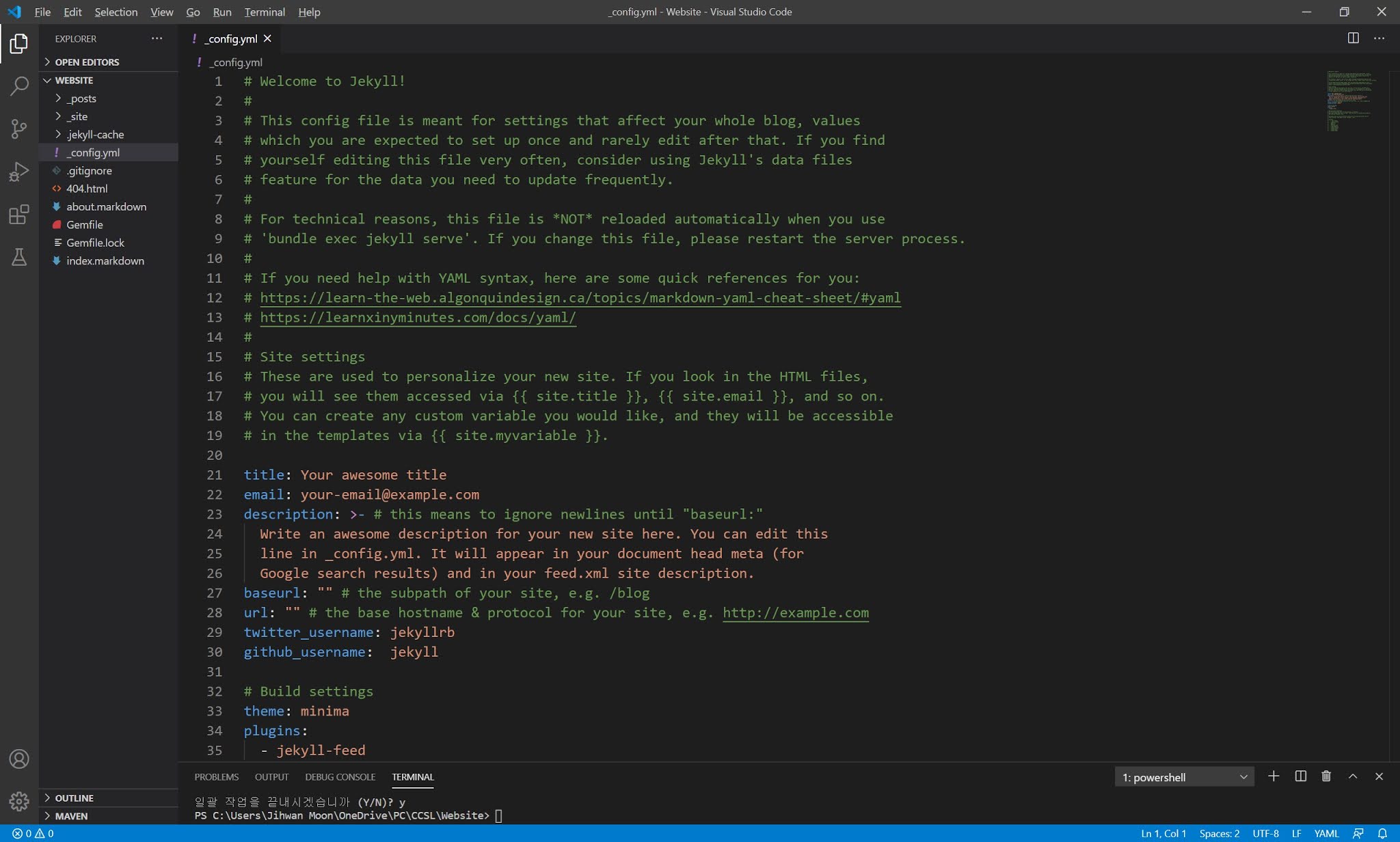Open the Run and Debug view
Image resolution: width=1400 pixels, height=842 pixels.
[19, 171]
